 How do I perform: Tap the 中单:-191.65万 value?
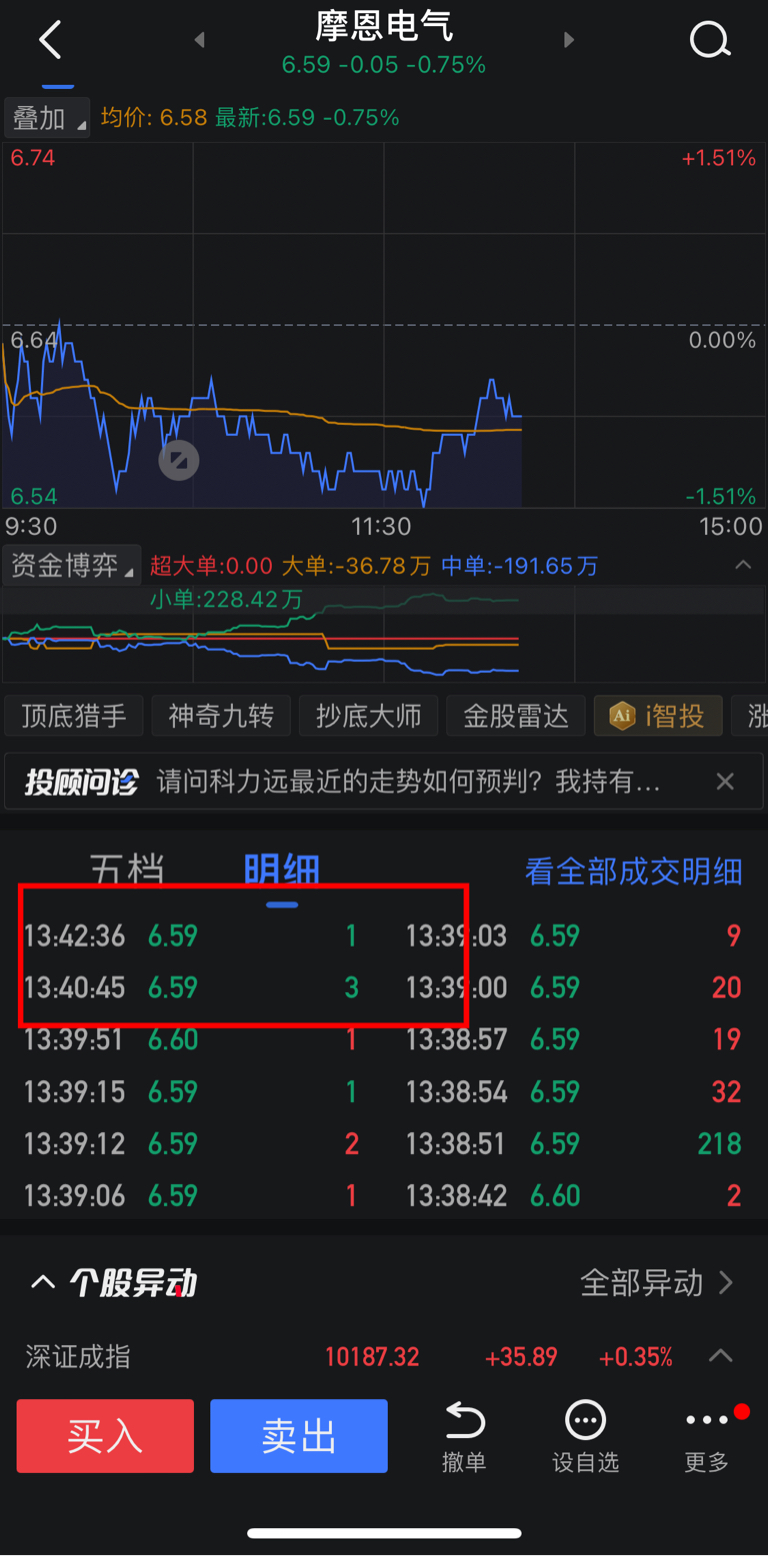click(x=520, y=566)
